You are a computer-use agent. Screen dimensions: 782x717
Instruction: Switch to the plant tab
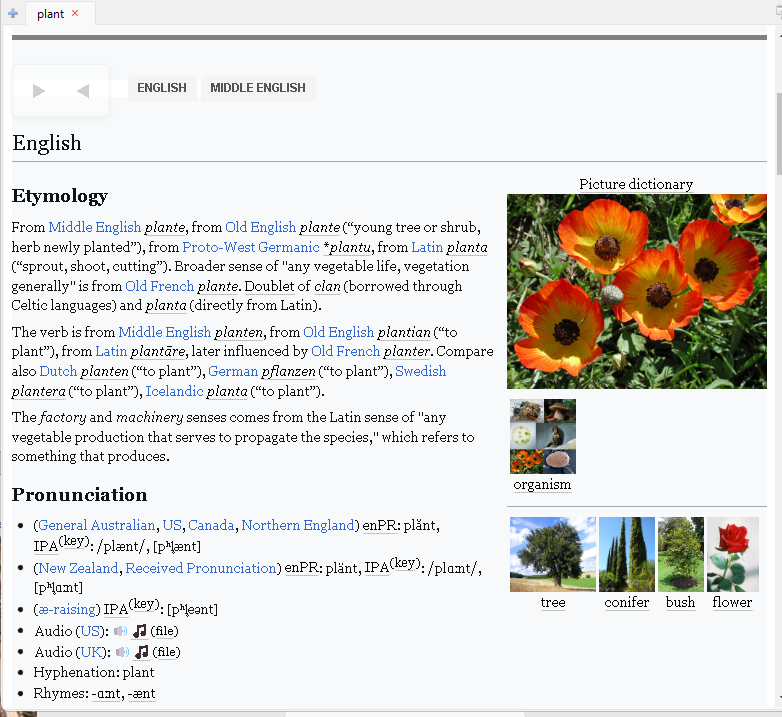(x=50, y=14)
